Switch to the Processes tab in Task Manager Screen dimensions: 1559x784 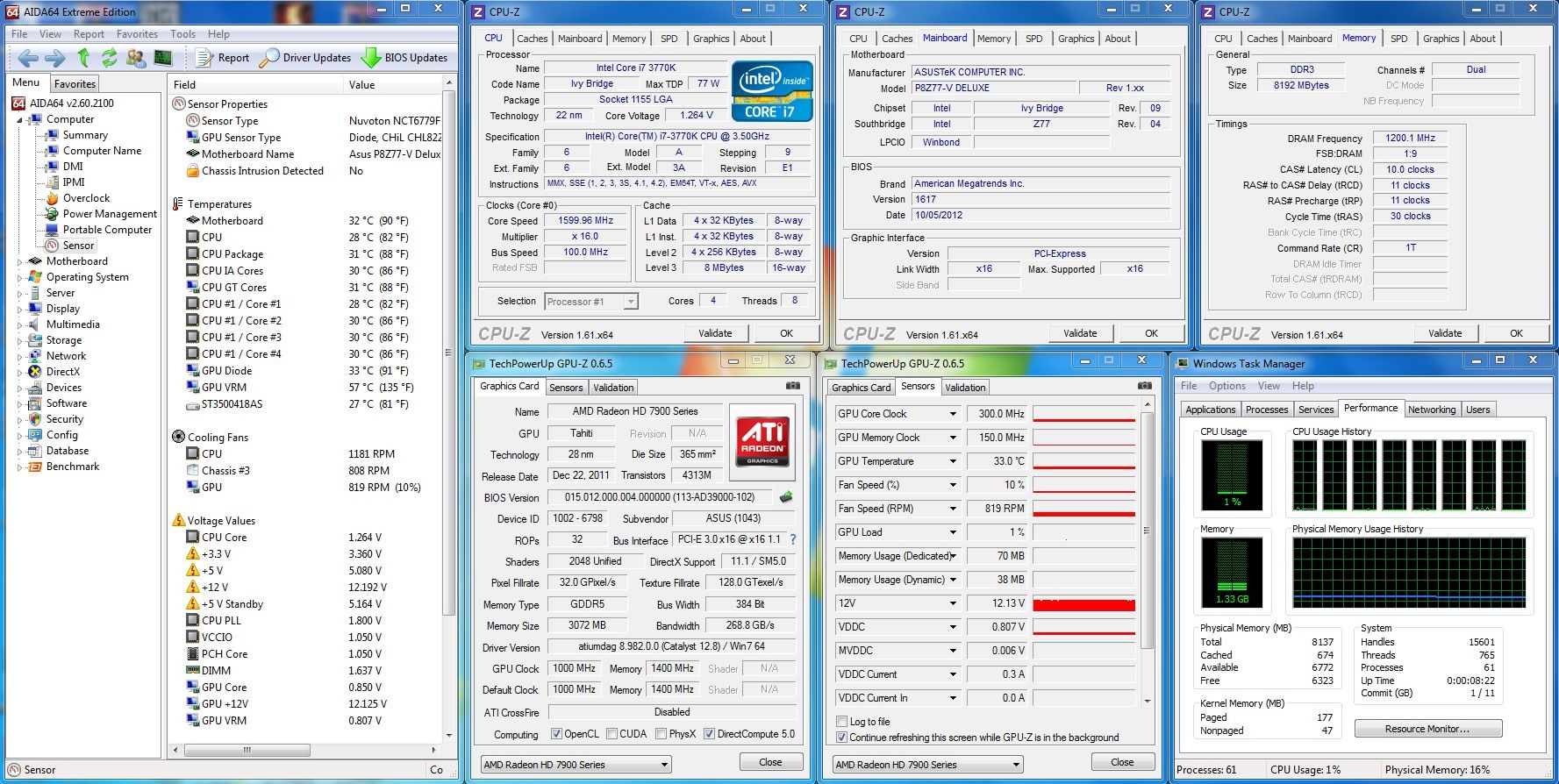click(1266, 410)
